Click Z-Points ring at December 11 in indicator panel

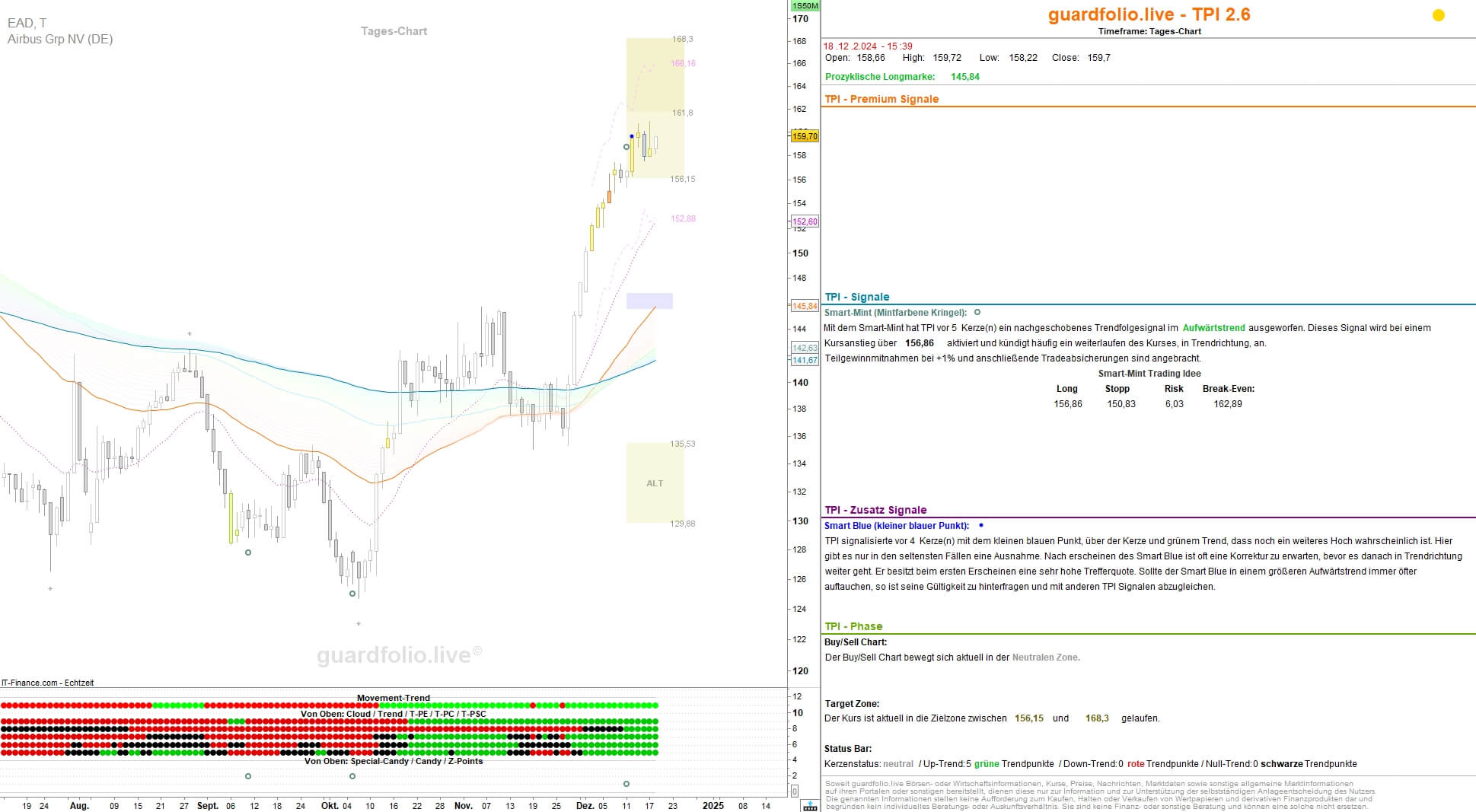(626, 784)
